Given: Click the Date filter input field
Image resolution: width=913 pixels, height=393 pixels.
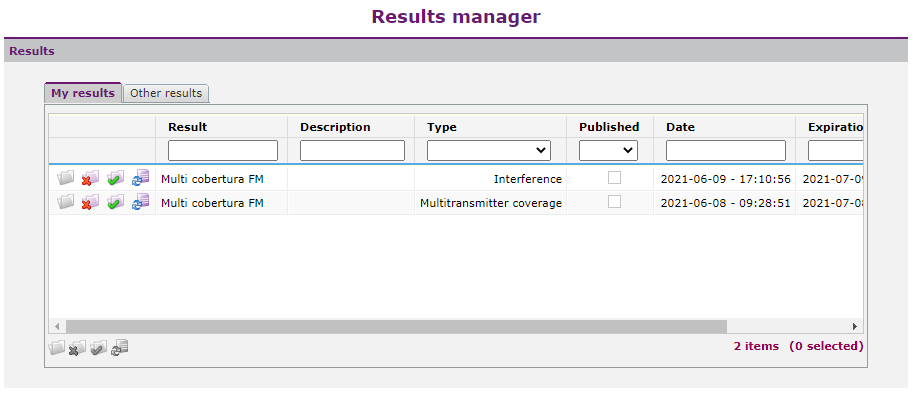Looking at the screenshot, I should (726, 150).
